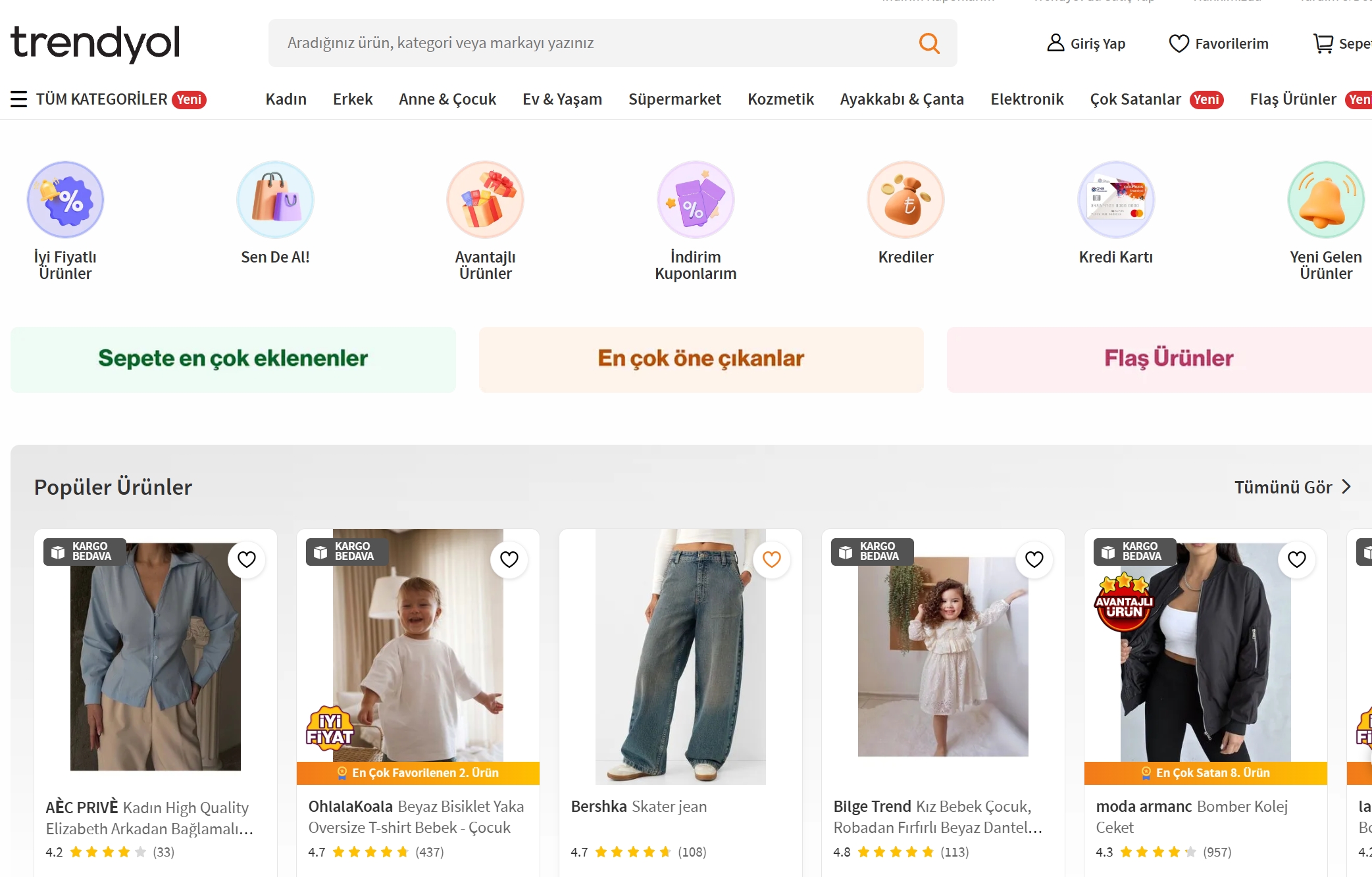The height and width of the screenshot is (877, 1372).
Task: Open İndirim Kuponlarım coupon icon
Action: [696, 200]
